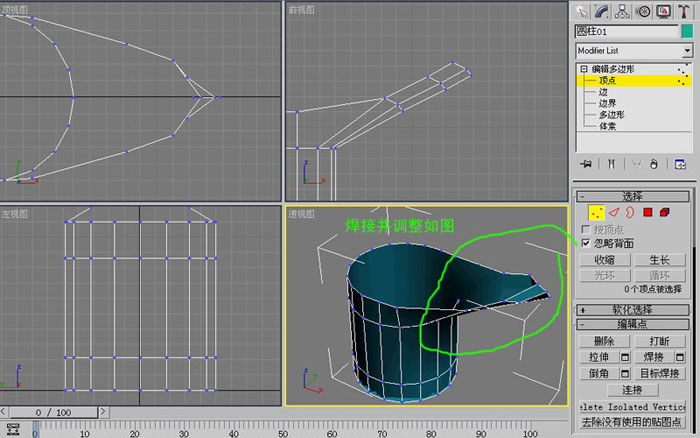Open the Utilities hammer tab
Image resolution: width=700 pixels, height=438 pixels.
pos(683,12)
